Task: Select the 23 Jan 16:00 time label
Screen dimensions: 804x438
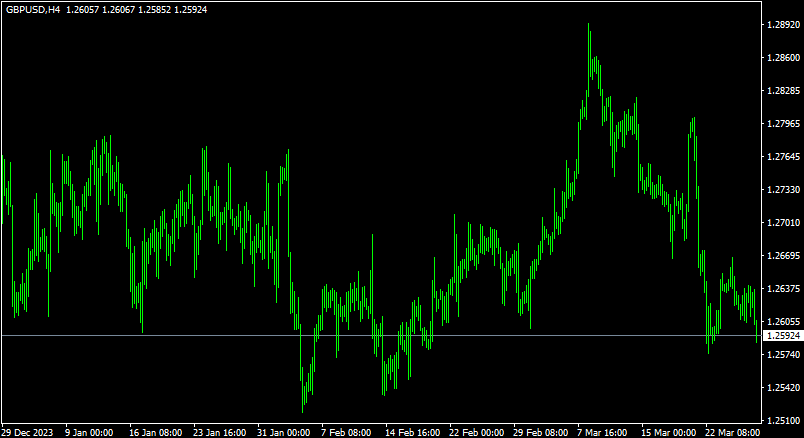Action: pos(219,432)
